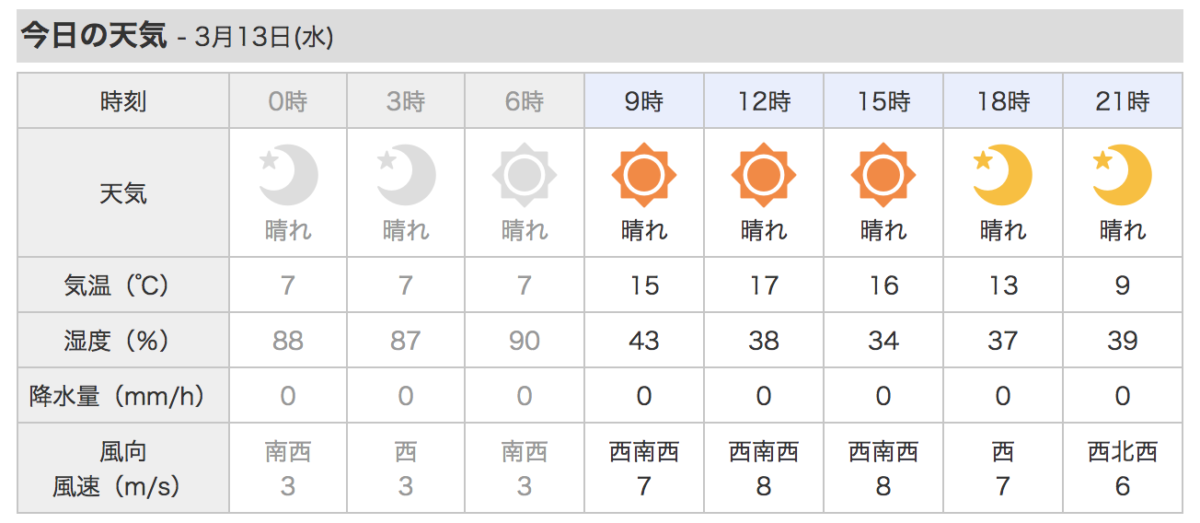Select the 21時 column header

coord(1123,101)
